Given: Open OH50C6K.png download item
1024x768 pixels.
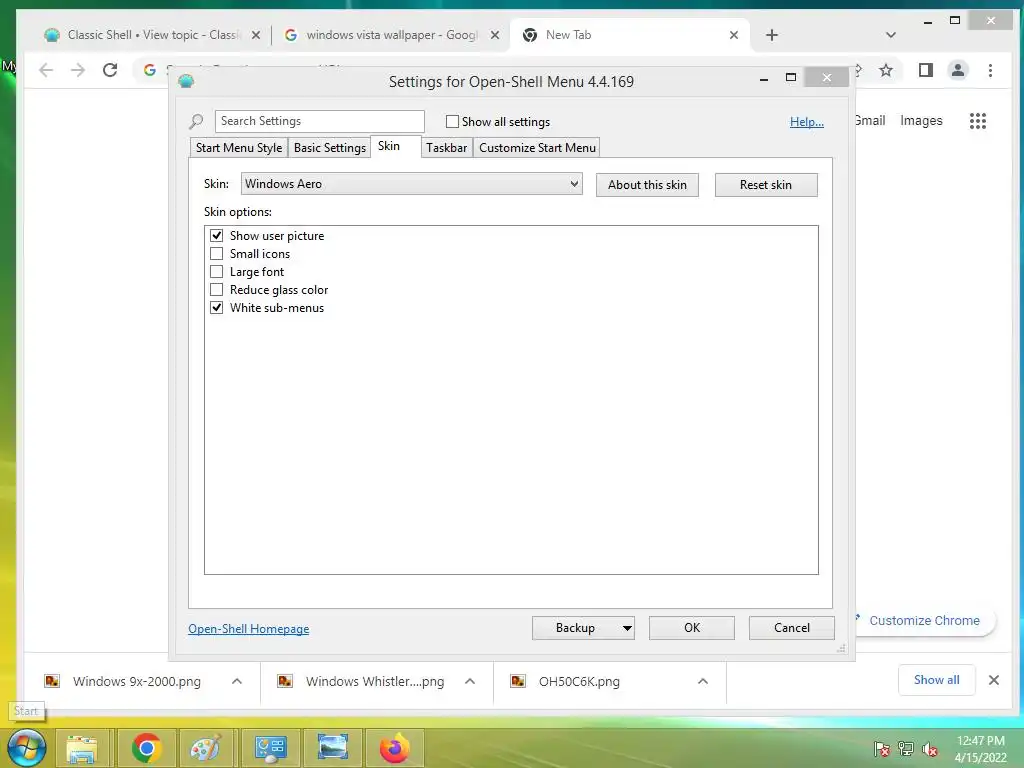Looking at the screenshot, I should pos(578,681).
